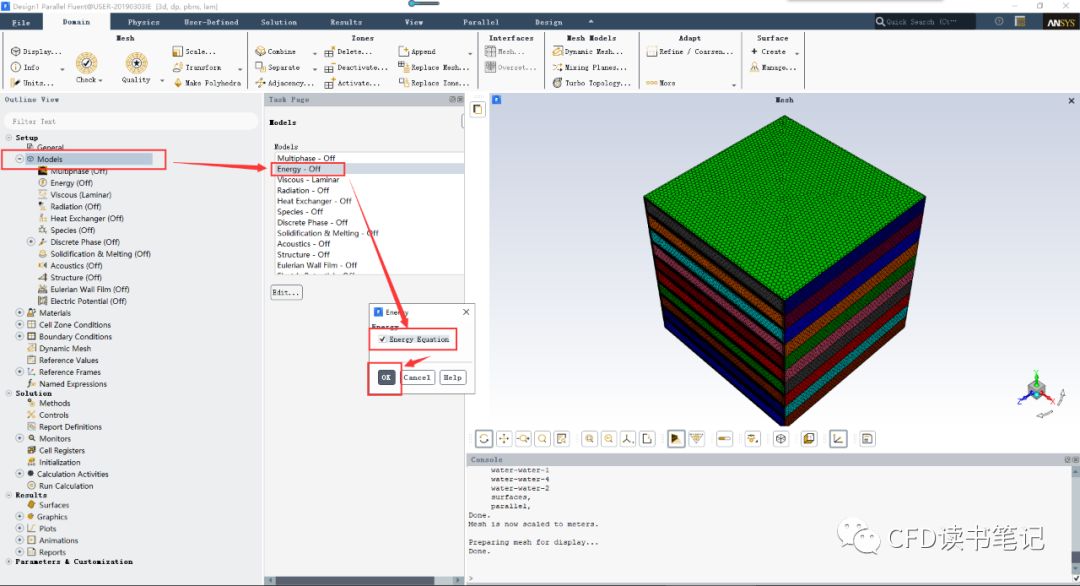Screen dimensions: 1080x586
Task: Collapse the Models tree node
Action: 20,159
